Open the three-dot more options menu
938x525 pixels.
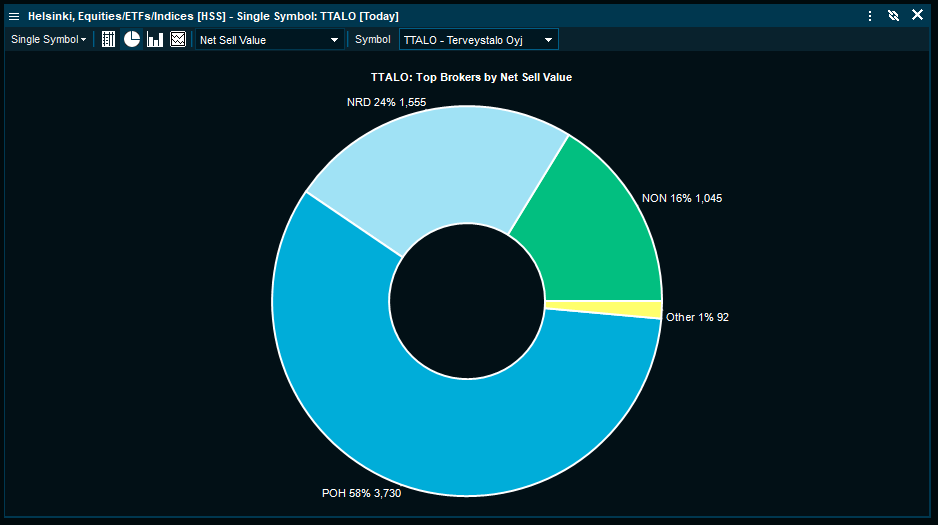pos(870,16)
